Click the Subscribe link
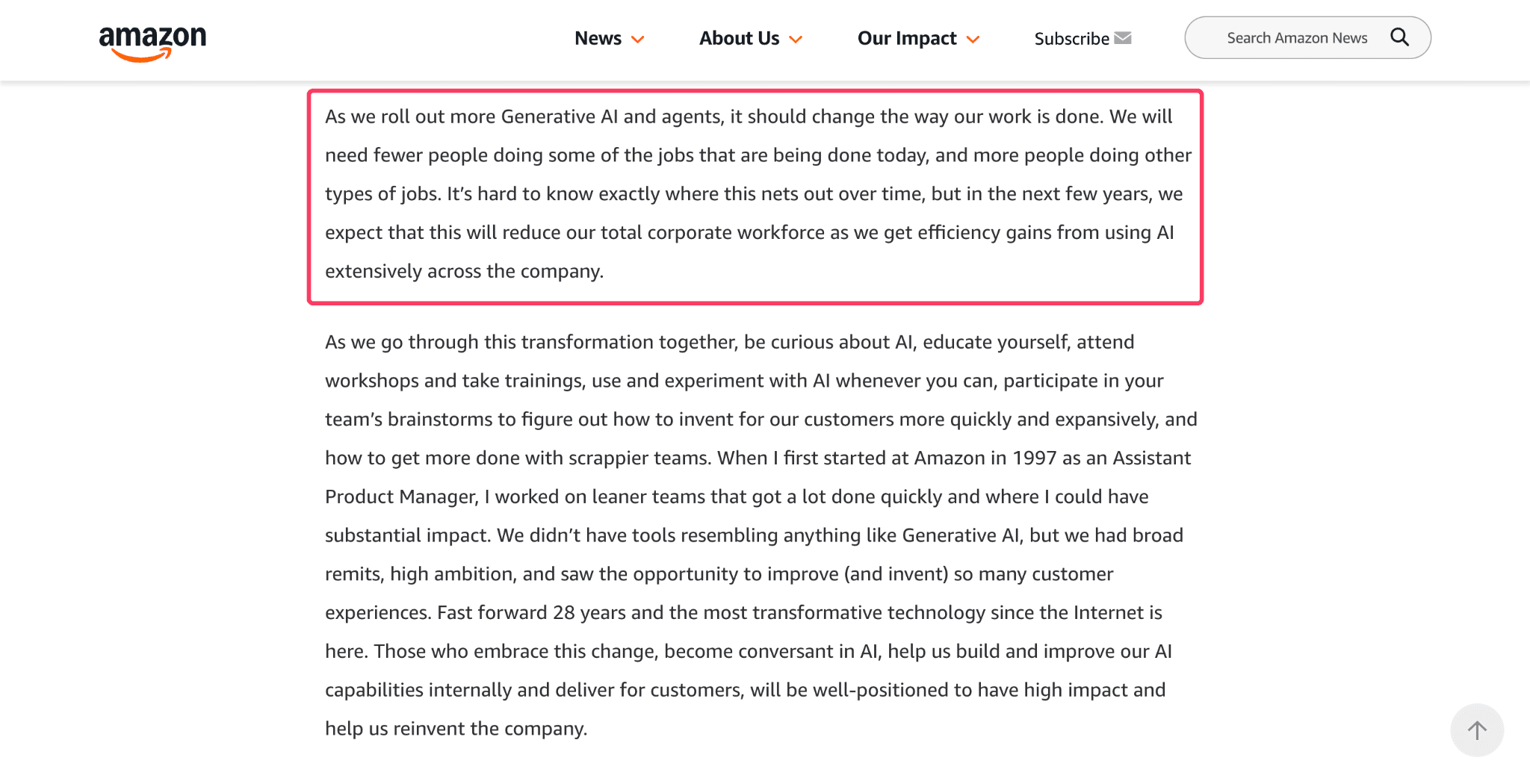 coord(1071,39)
